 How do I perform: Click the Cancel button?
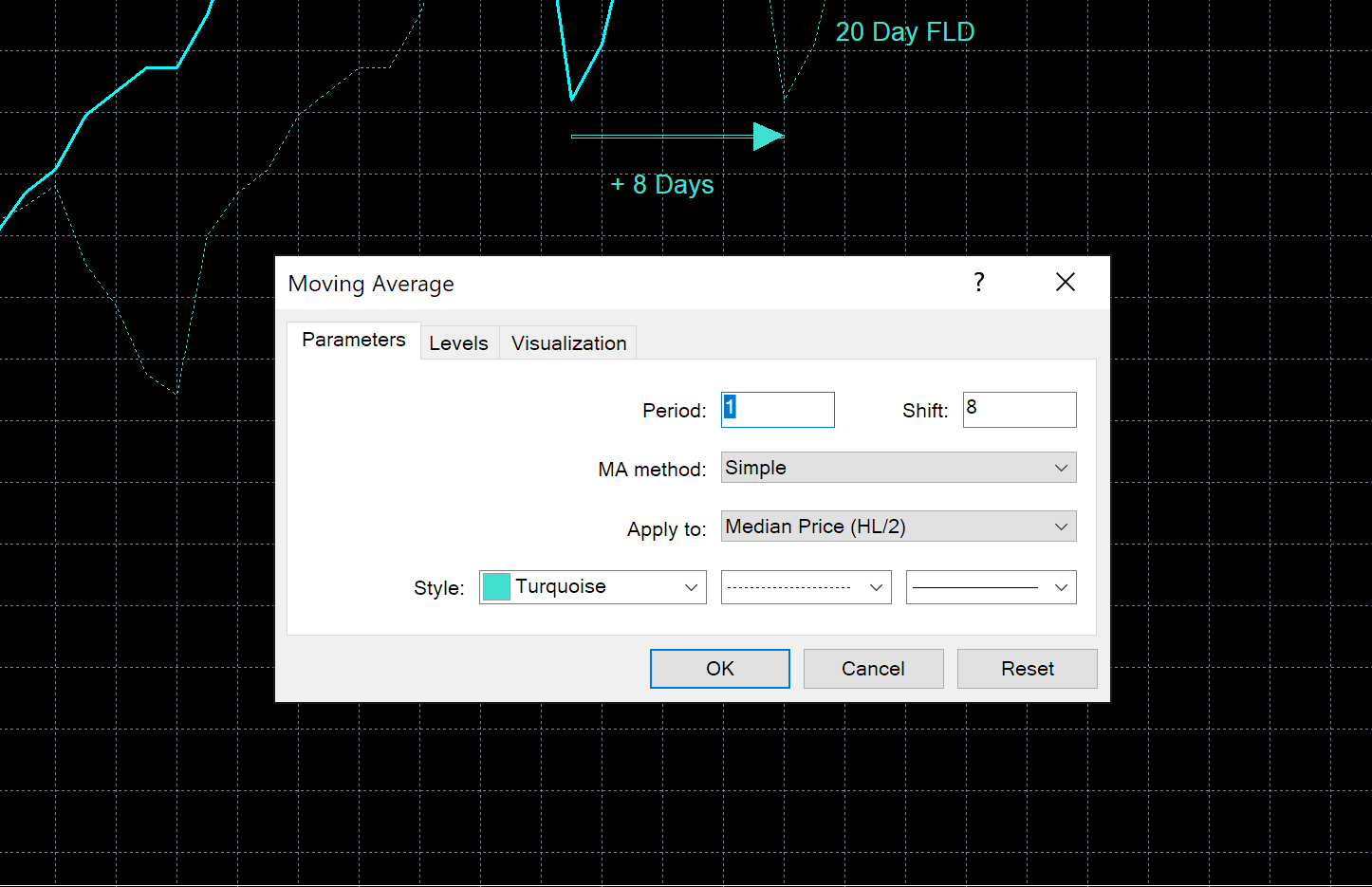[x=873, y=668]
